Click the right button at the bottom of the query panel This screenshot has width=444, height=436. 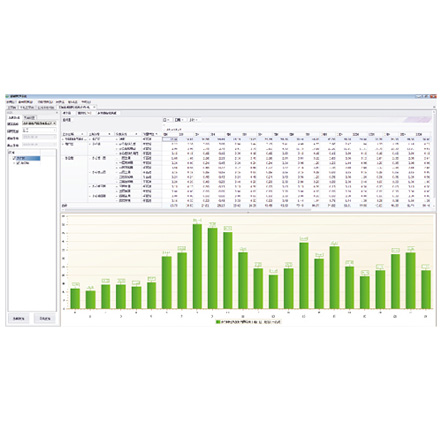point(45,319)
